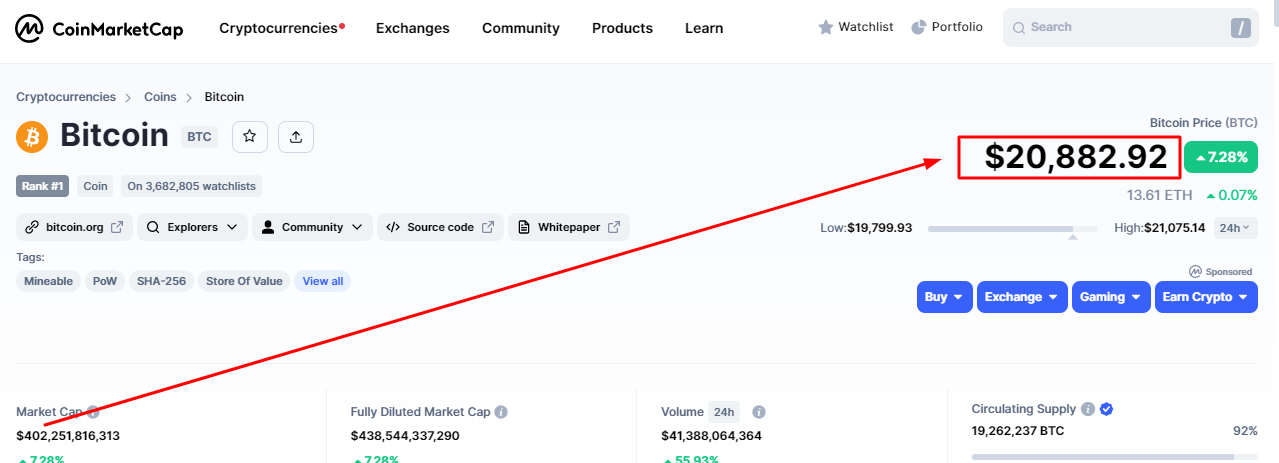
Task: Click Market Cap value $402,251,816,313
Action: (x=68, y=435)
